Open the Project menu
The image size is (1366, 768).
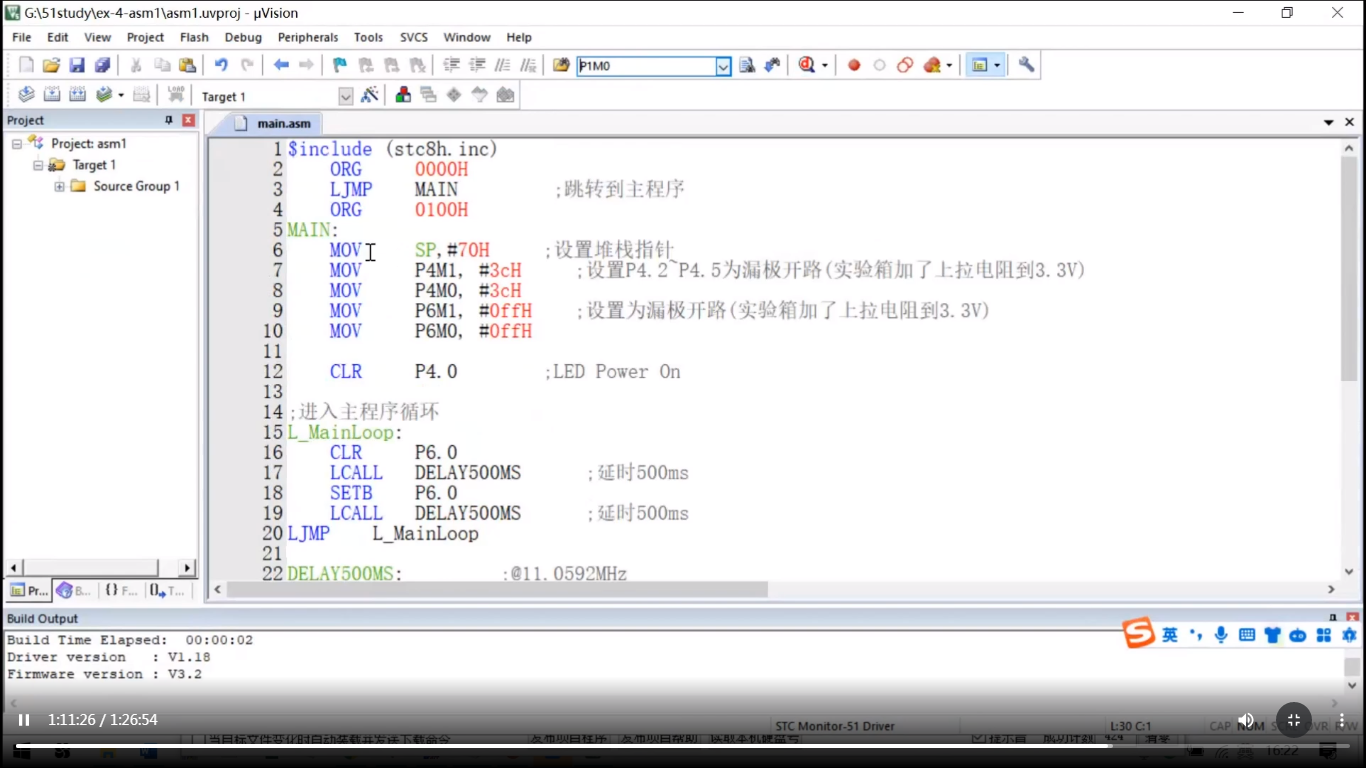(x=145, y=37)
